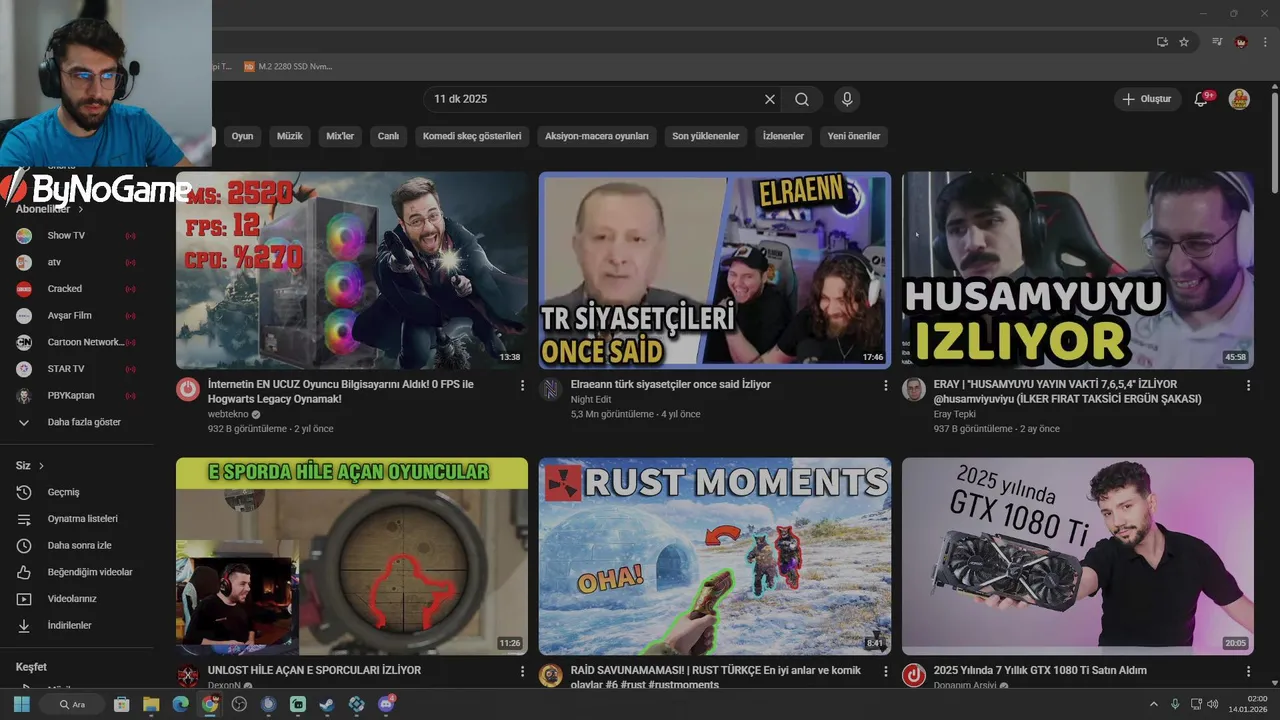The image size is (1280, 720).
Task: Start voice search with the microphone
Action: click(847, 99)
